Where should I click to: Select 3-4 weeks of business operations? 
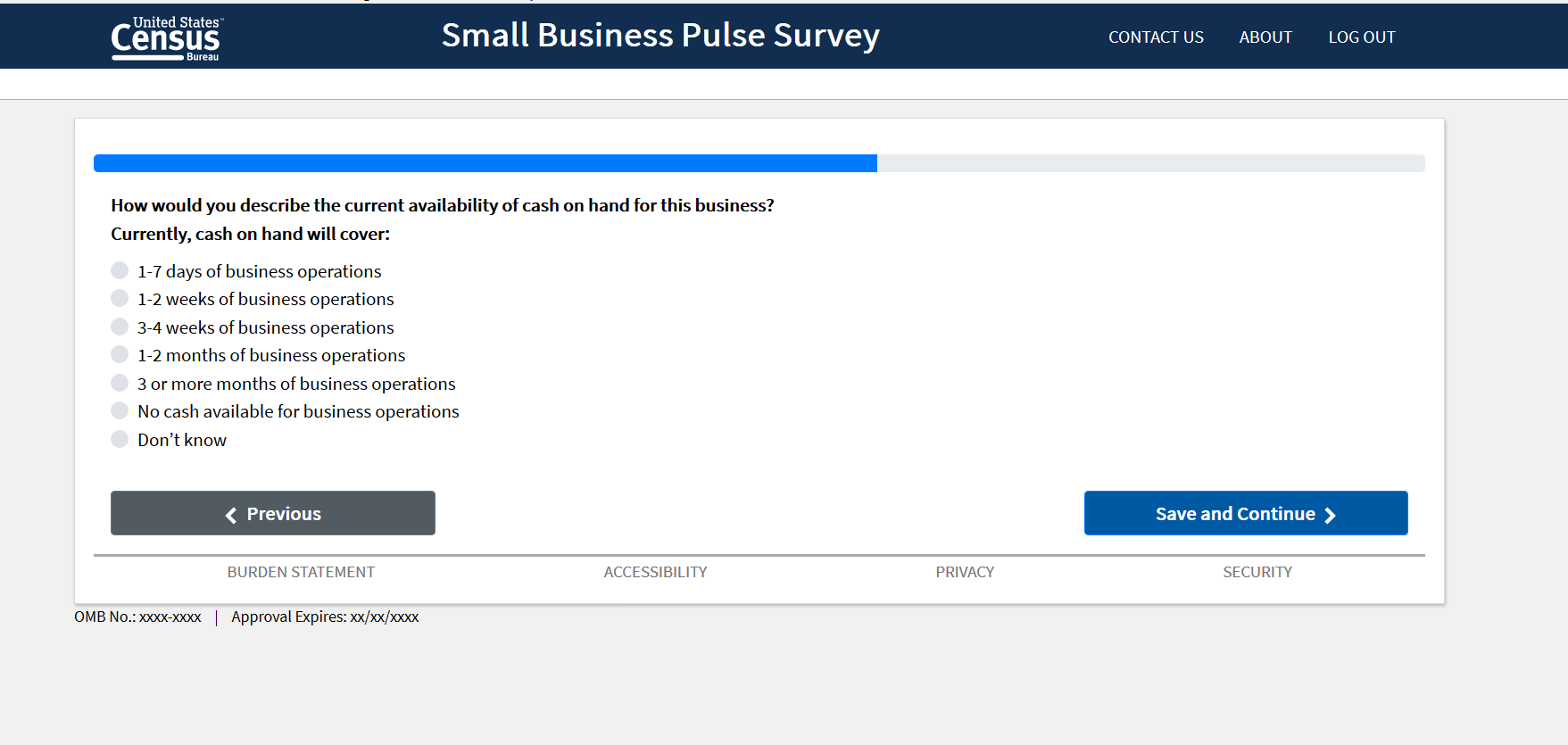pos(120,327)
